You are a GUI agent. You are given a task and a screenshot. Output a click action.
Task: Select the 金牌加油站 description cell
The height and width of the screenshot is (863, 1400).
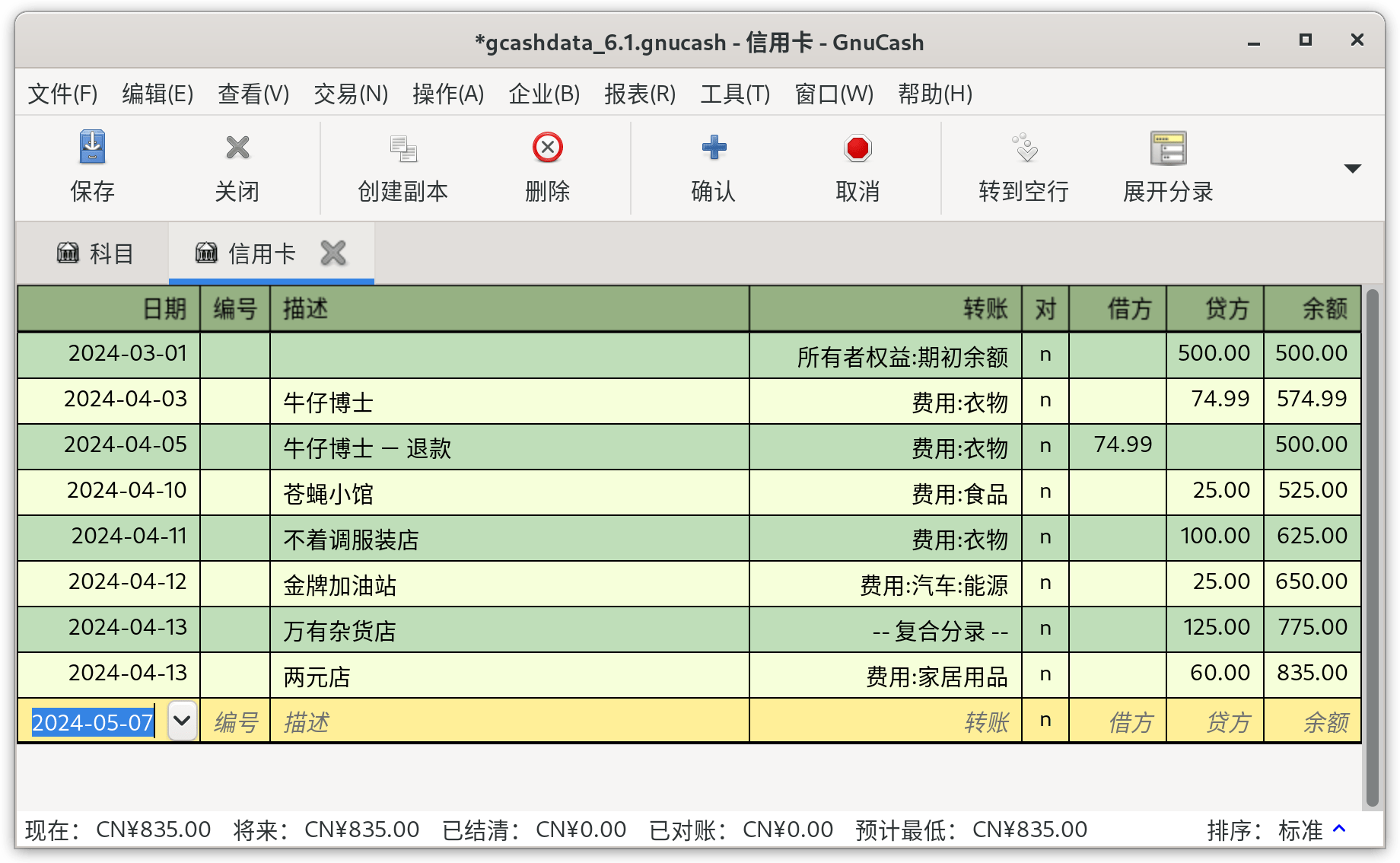click(x=510, y=584)
